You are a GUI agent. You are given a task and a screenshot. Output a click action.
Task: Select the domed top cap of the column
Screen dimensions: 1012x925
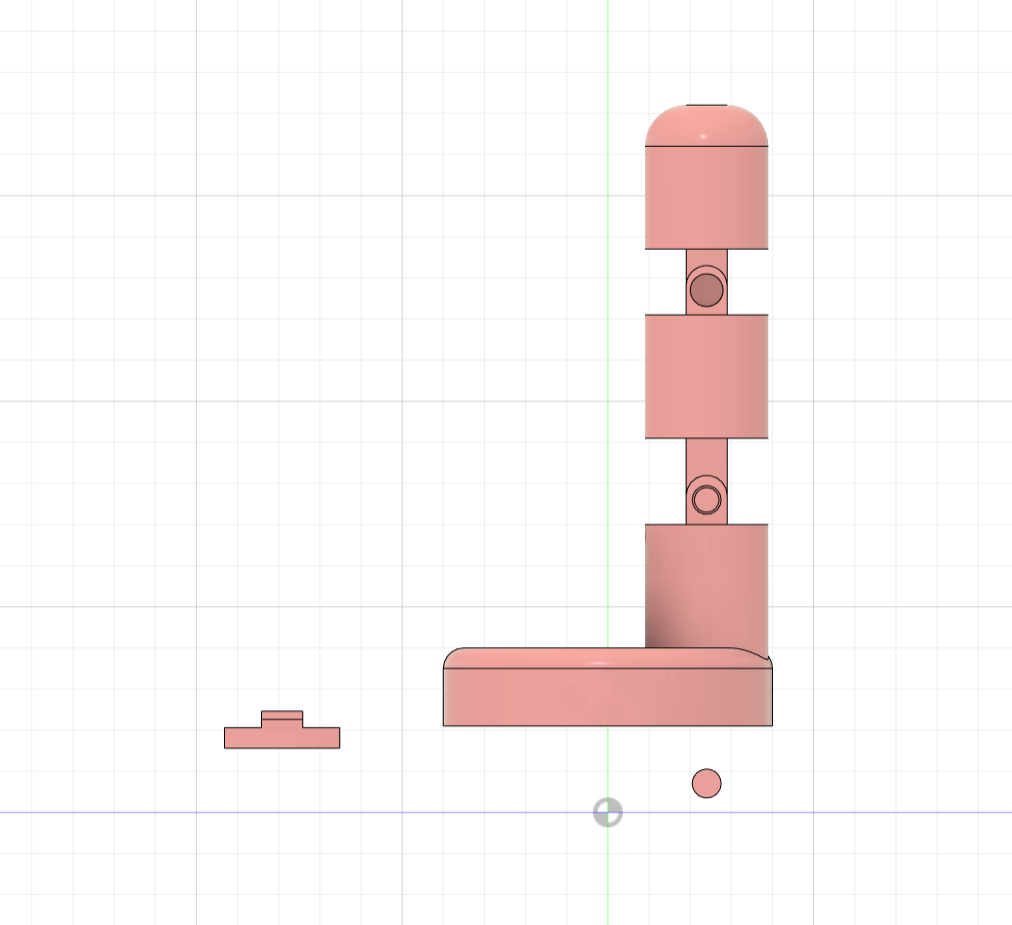(706, 126)
